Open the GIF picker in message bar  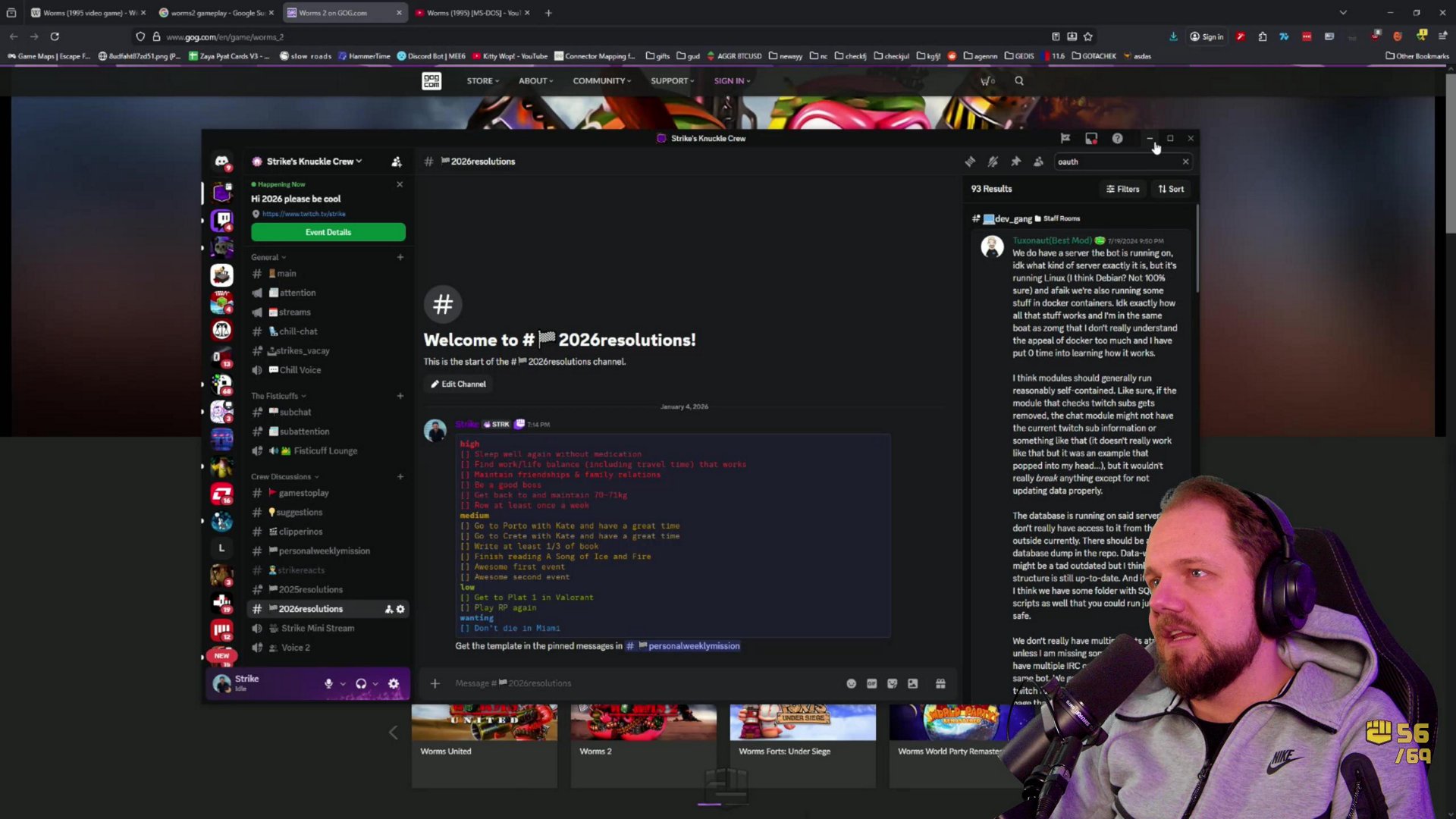(x=872, y=683)
